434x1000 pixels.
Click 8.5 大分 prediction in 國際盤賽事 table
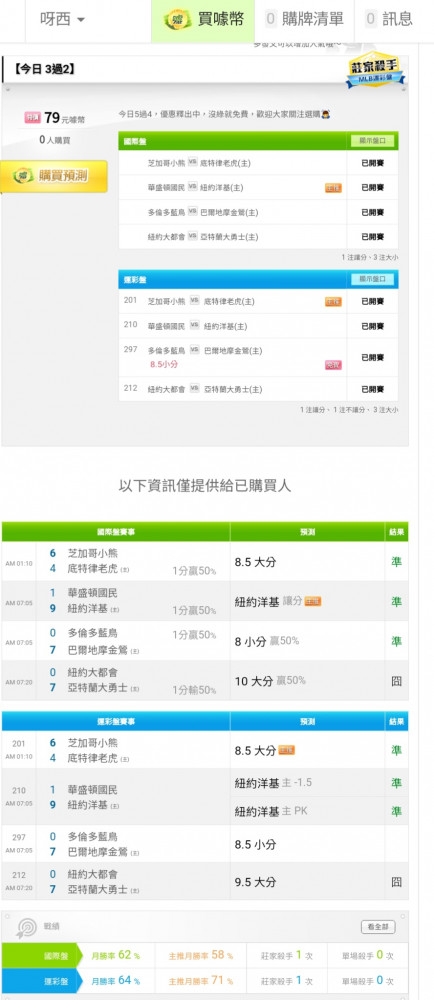tap(256, 562)
